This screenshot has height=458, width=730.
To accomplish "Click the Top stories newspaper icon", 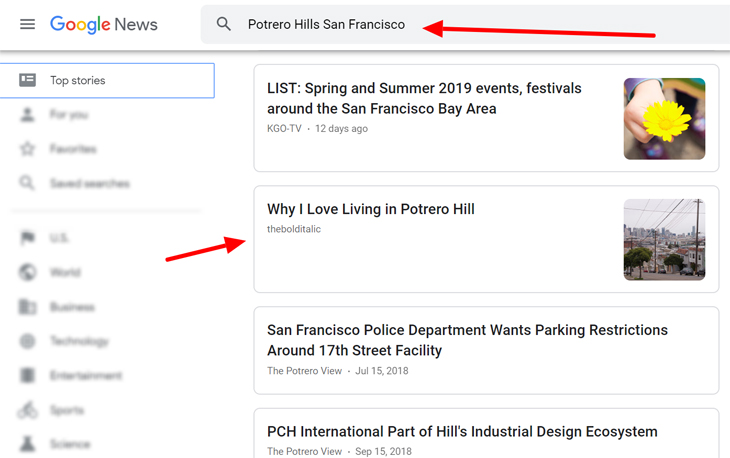I will 27,80.
